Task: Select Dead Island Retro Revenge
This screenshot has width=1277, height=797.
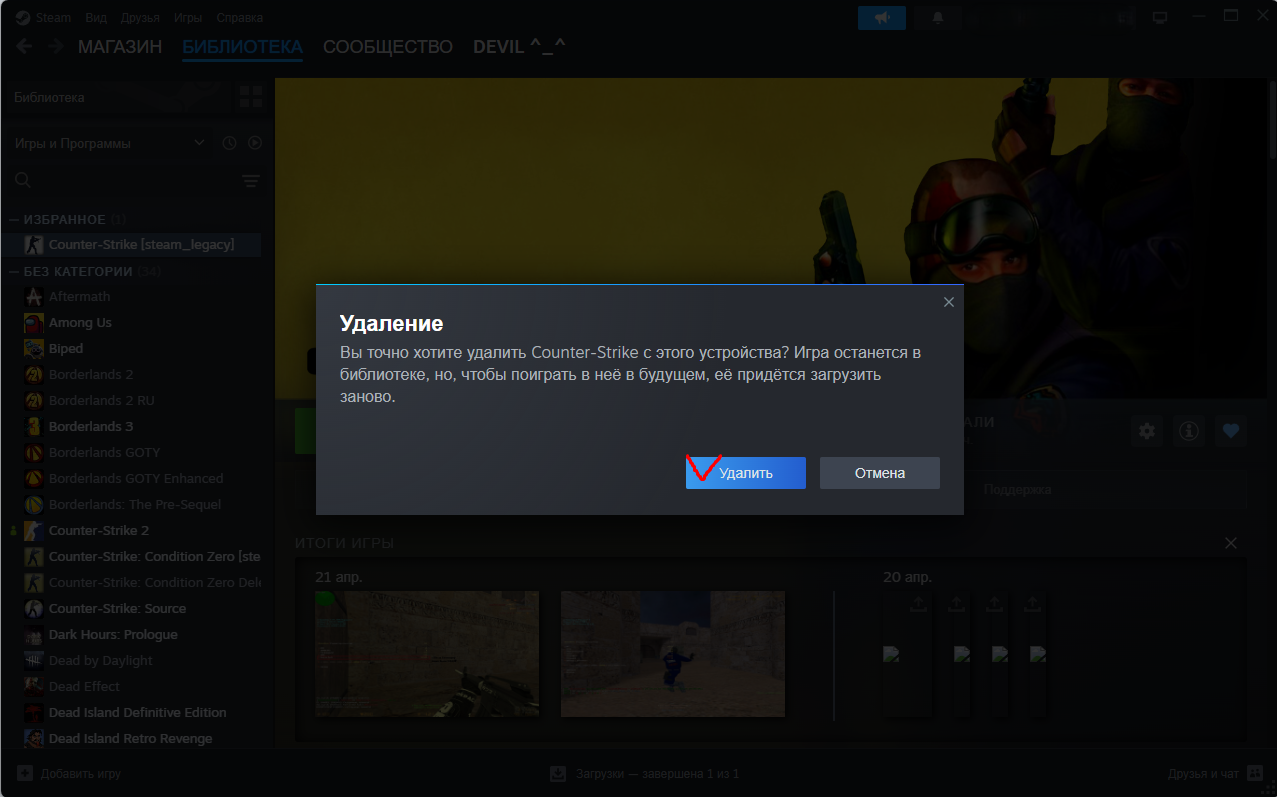Action: click(131, 738)
